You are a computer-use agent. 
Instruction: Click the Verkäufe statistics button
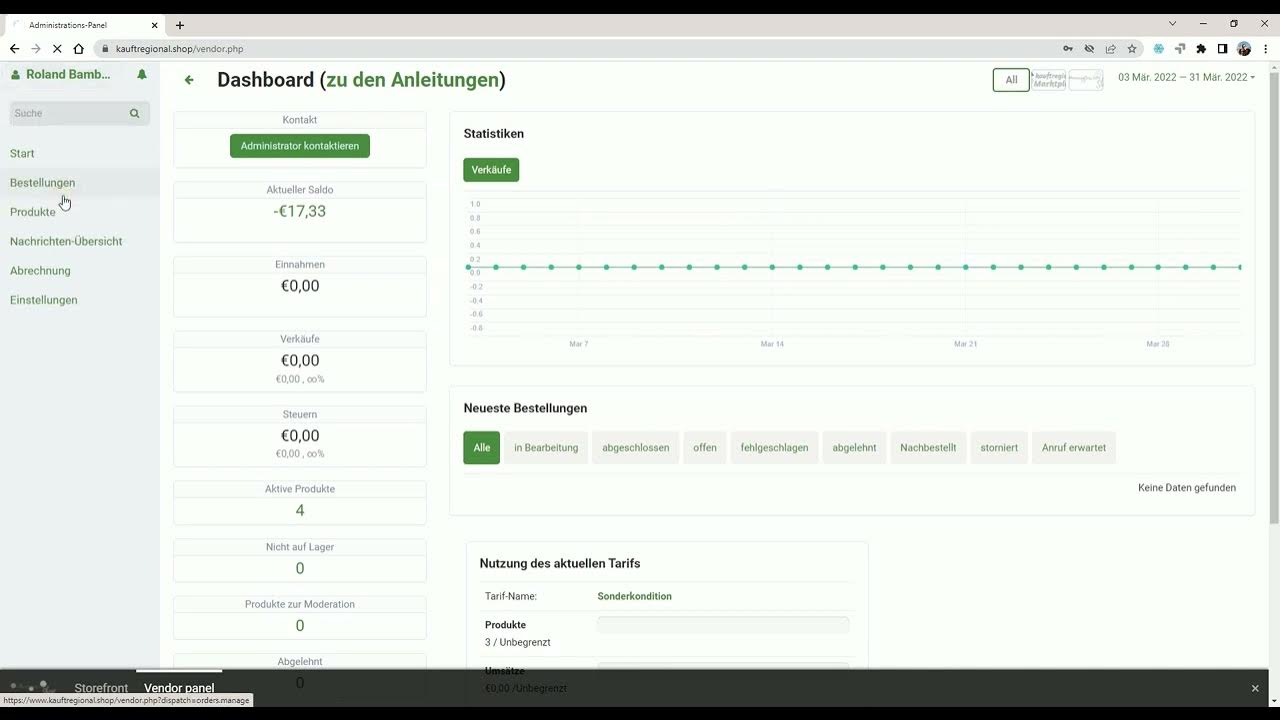click(491, 170)
